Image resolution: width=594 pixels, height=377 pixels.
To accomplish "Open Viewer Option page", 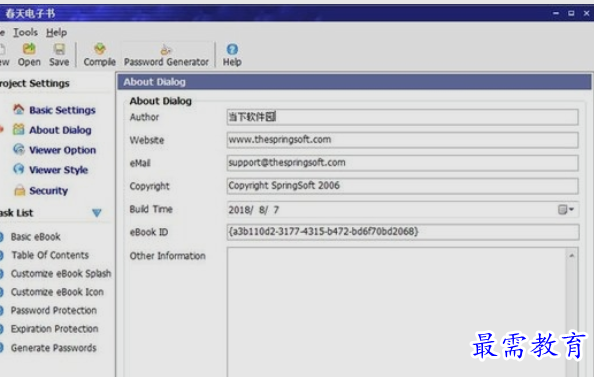I will pyautogui.click(x=63, y=150).
